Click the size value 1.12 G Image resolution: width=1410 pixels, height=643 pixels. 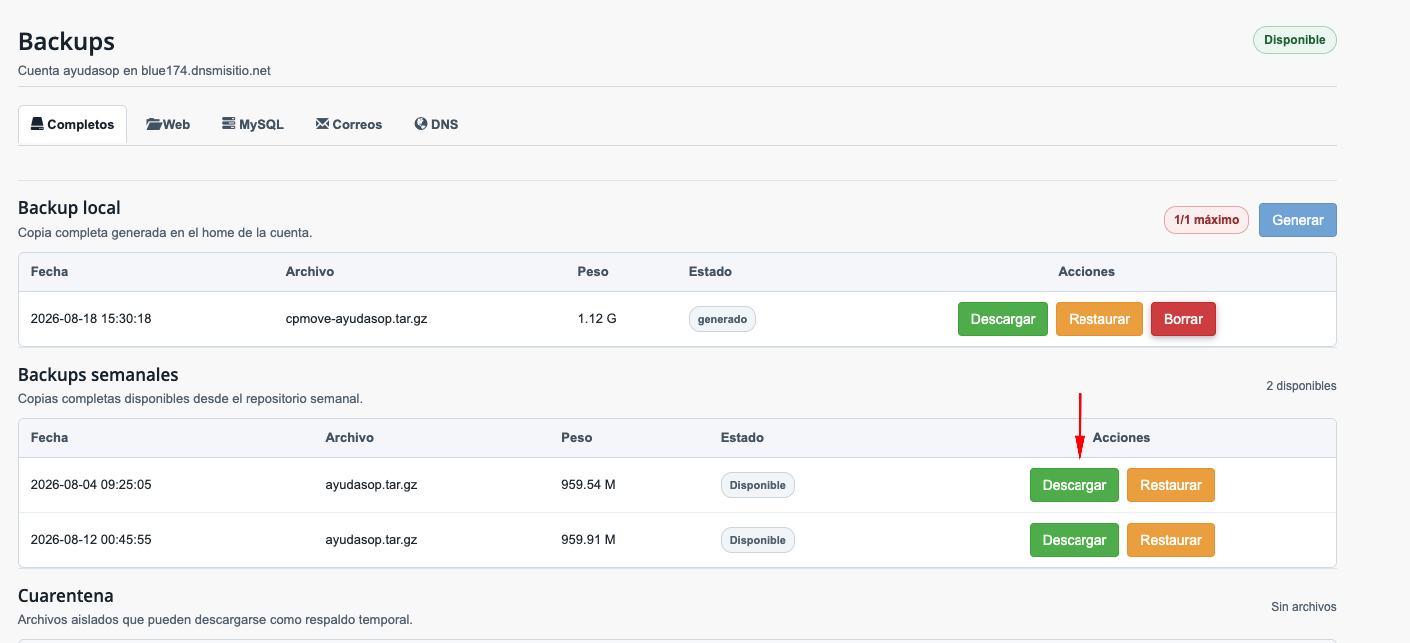click(x=597, y=319)
